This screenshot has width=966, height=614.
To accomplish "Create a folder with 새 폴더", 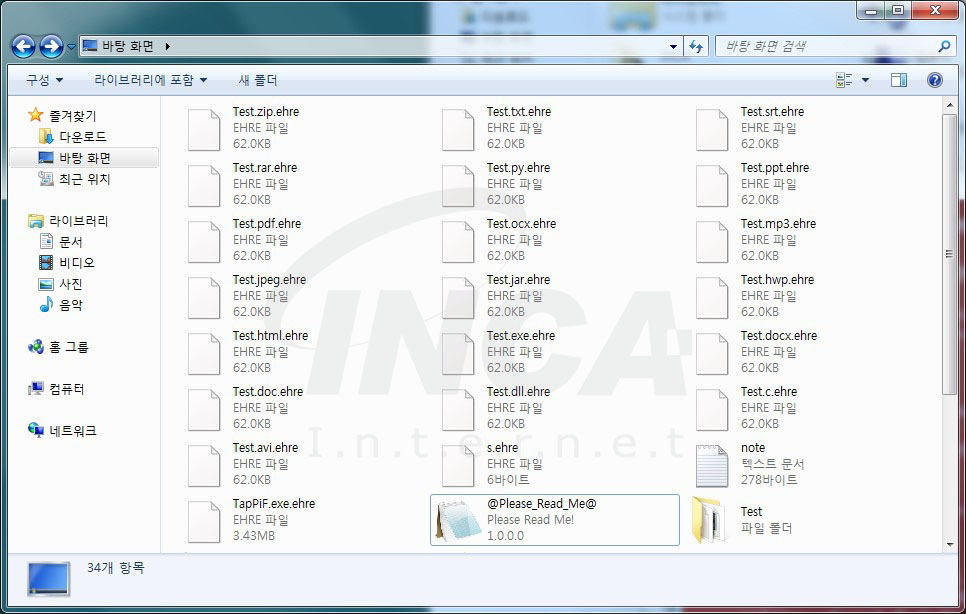I will pos(258,80).
